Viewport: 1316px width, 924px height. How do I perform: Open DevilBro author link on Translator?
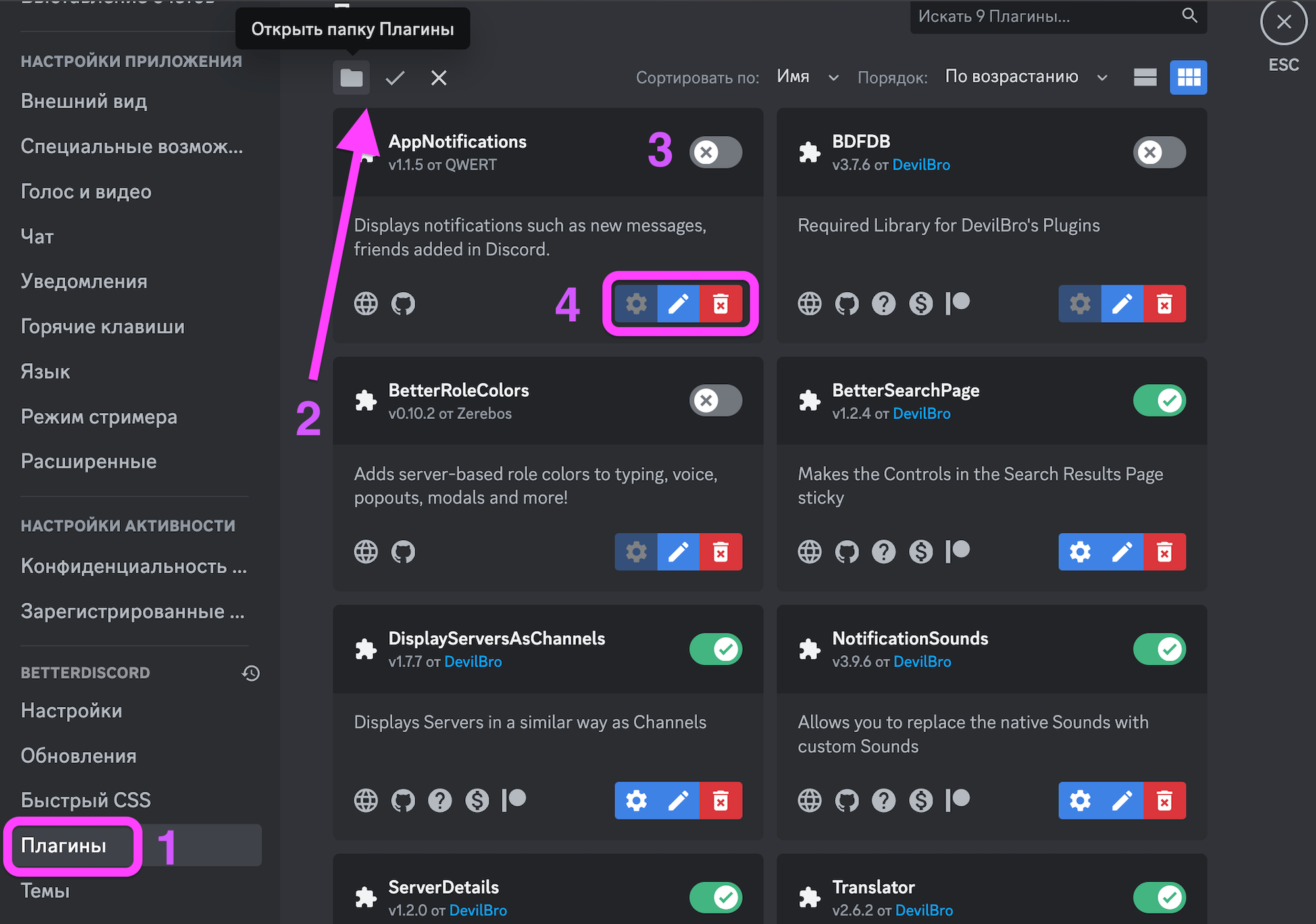(923, 910)
